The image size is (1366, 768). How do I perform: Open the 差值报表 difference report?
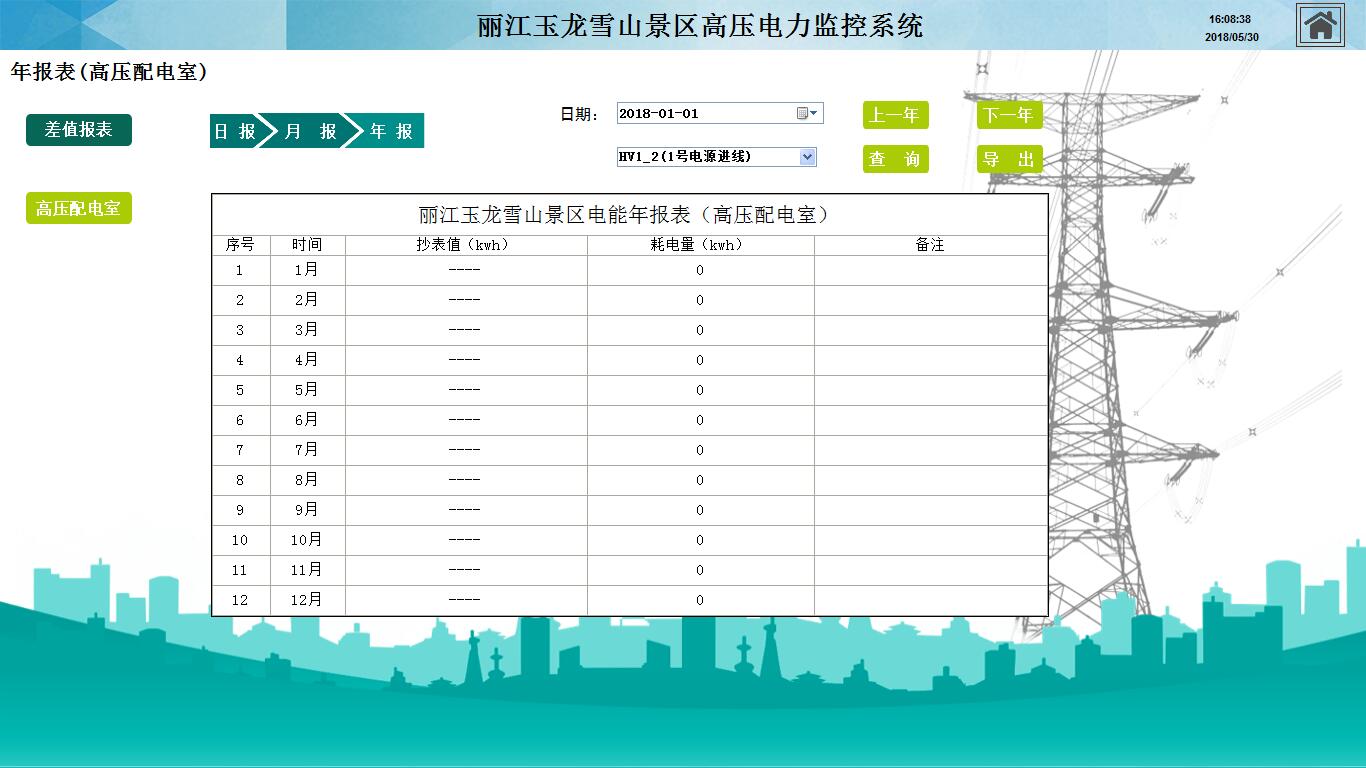click(78, 130)
